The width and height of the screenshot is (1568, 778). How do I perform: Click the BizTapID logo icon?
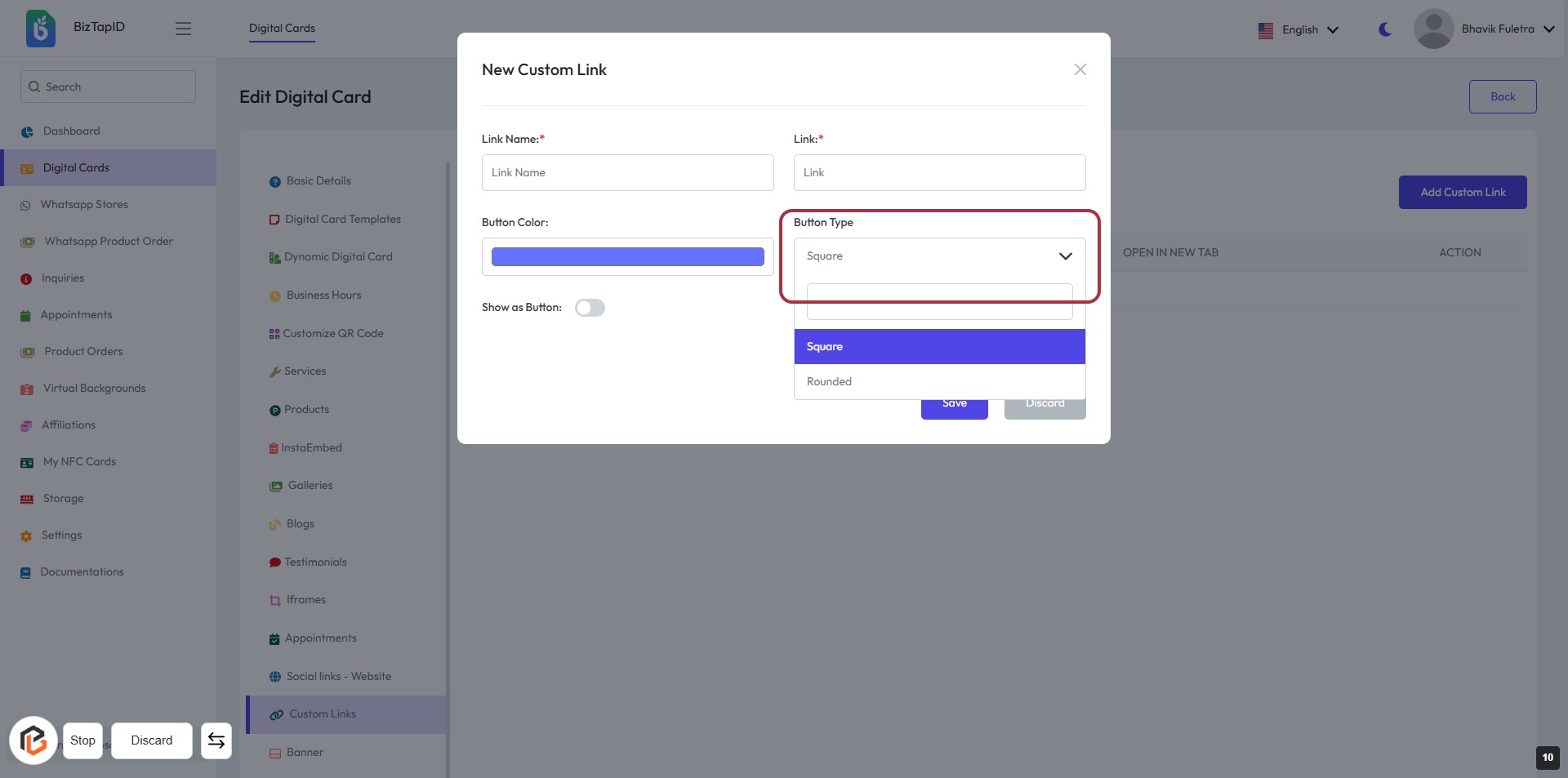coord(40,29)
